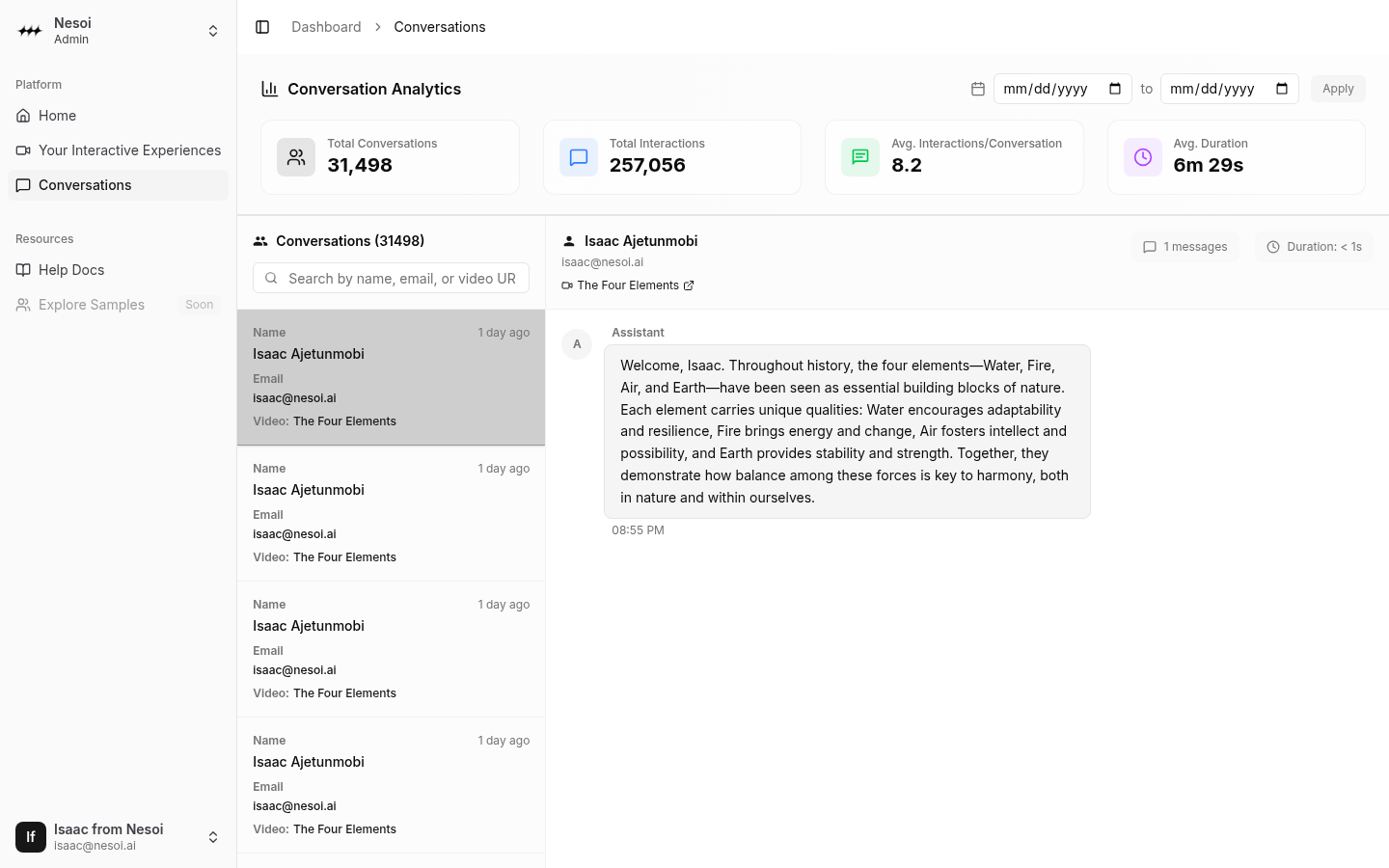This screenshot has width=1389, height=868.
Task: Toggle the sidebar panel icon
Action: (x=262, y=27)
